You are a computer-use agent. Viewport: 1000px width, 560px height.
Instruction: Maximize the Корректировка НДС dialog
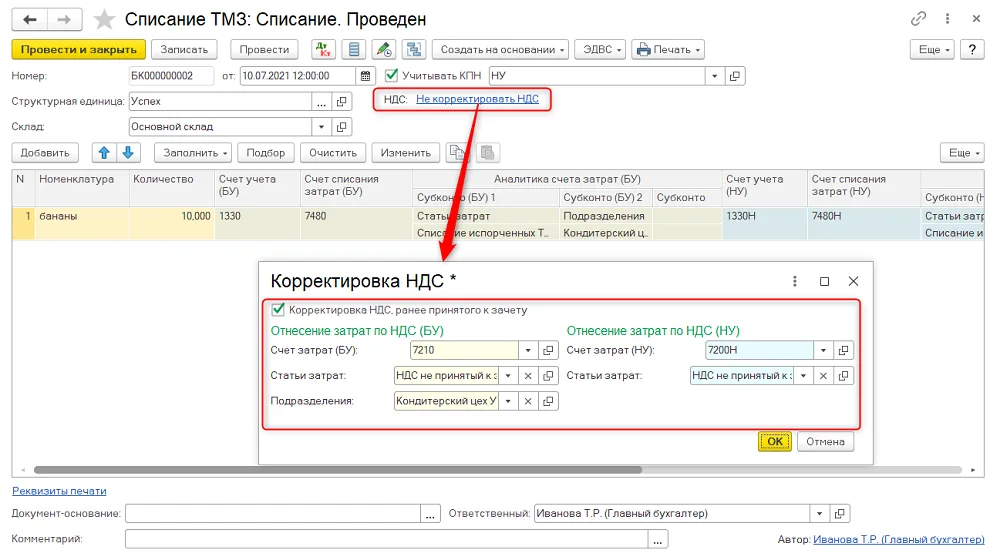(824, 281)
